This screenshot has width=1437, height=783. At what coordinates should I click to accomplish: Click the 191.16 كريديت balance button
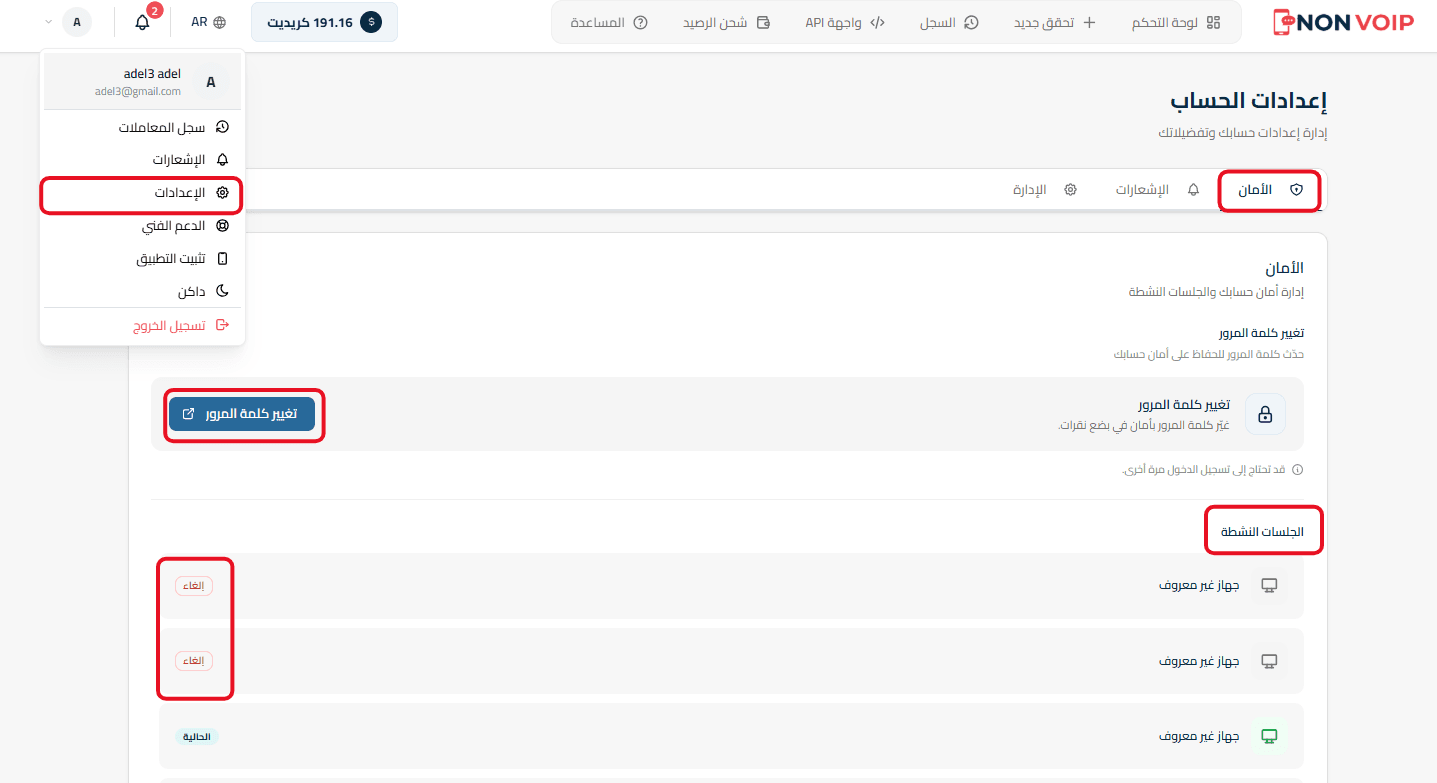coord(324,22)
